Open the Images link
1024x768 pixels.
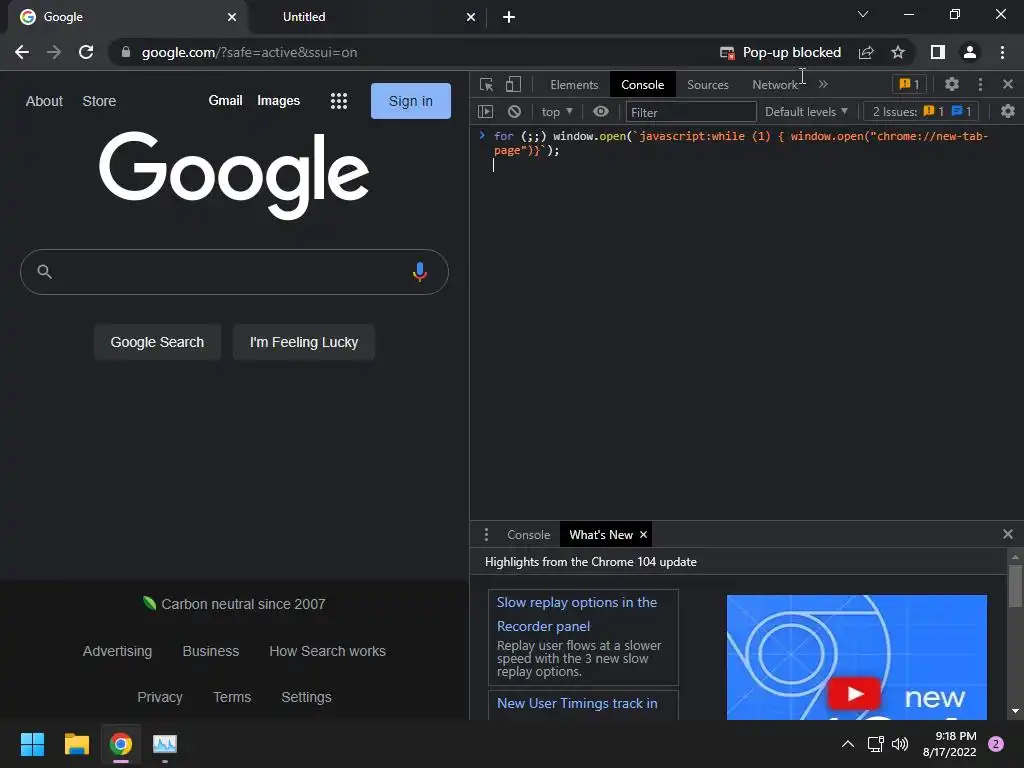coord(279,101)
